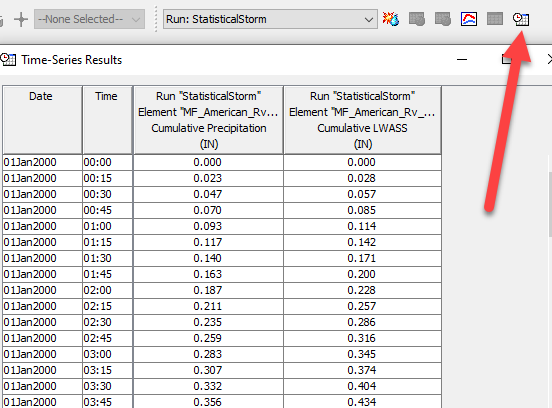
Task: Open the Run: StatisticalStorm dropdown
Action: 270,19
